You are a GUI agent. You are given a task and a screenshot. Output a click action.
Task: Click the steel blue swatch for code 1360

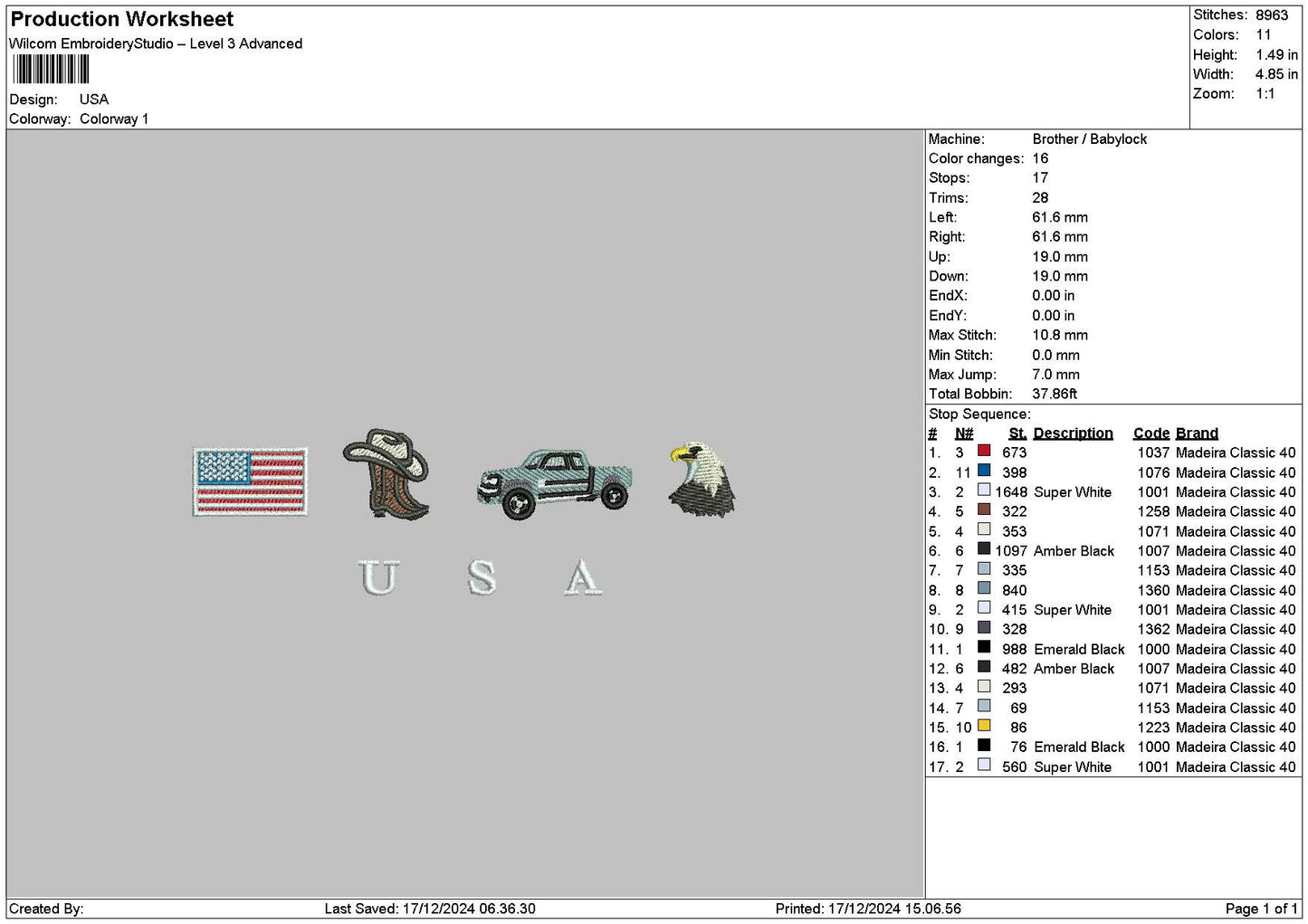click(x=984, y=588)
